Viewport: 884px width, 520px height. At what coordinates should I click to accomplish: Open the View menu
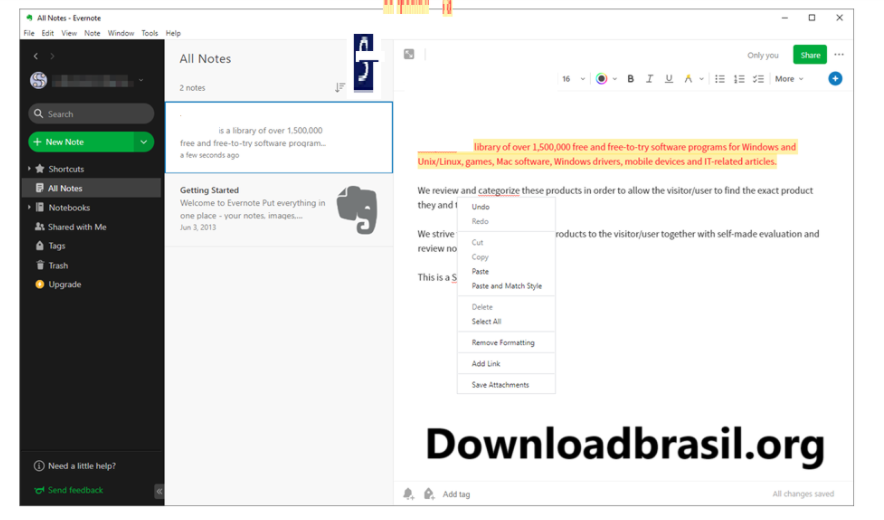click(x=69, y=33)
